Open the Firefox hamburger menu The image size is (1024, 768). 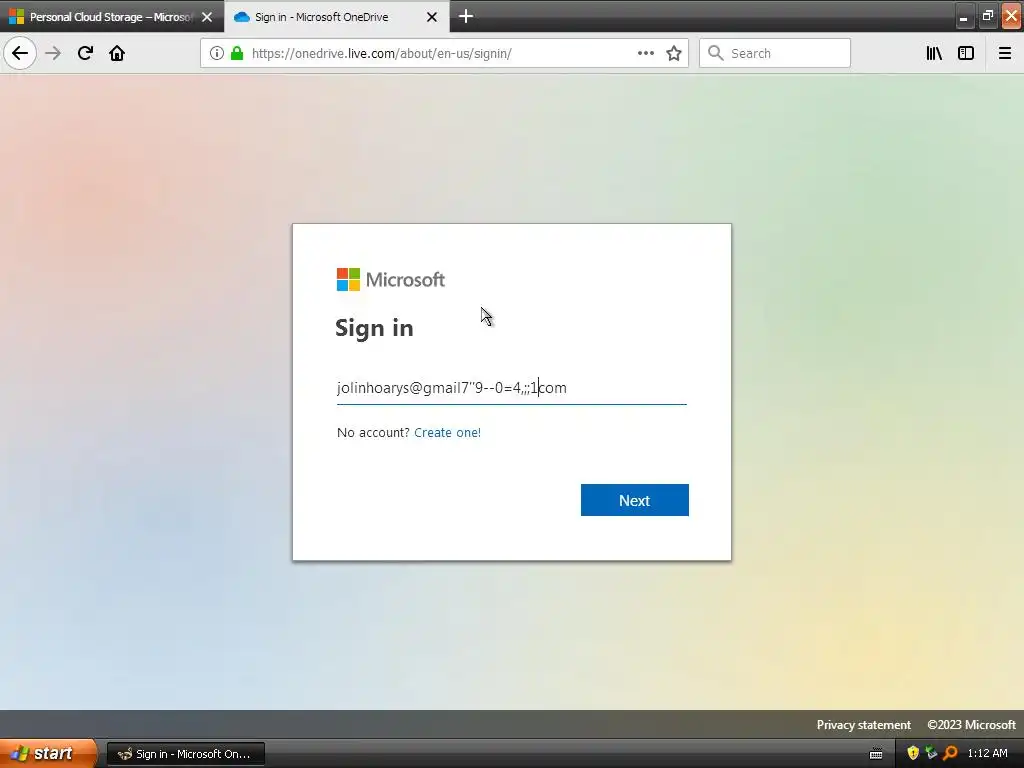pos(1005,53)
